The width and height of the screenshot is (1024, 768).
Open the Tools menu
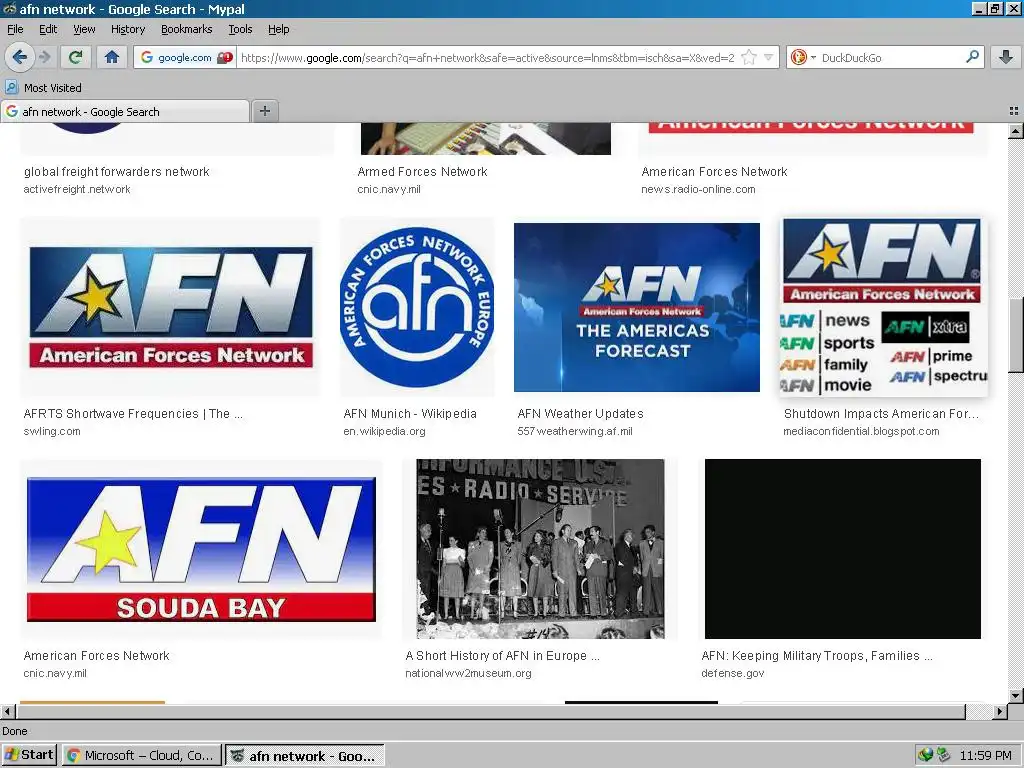click(x=240, y=29)
